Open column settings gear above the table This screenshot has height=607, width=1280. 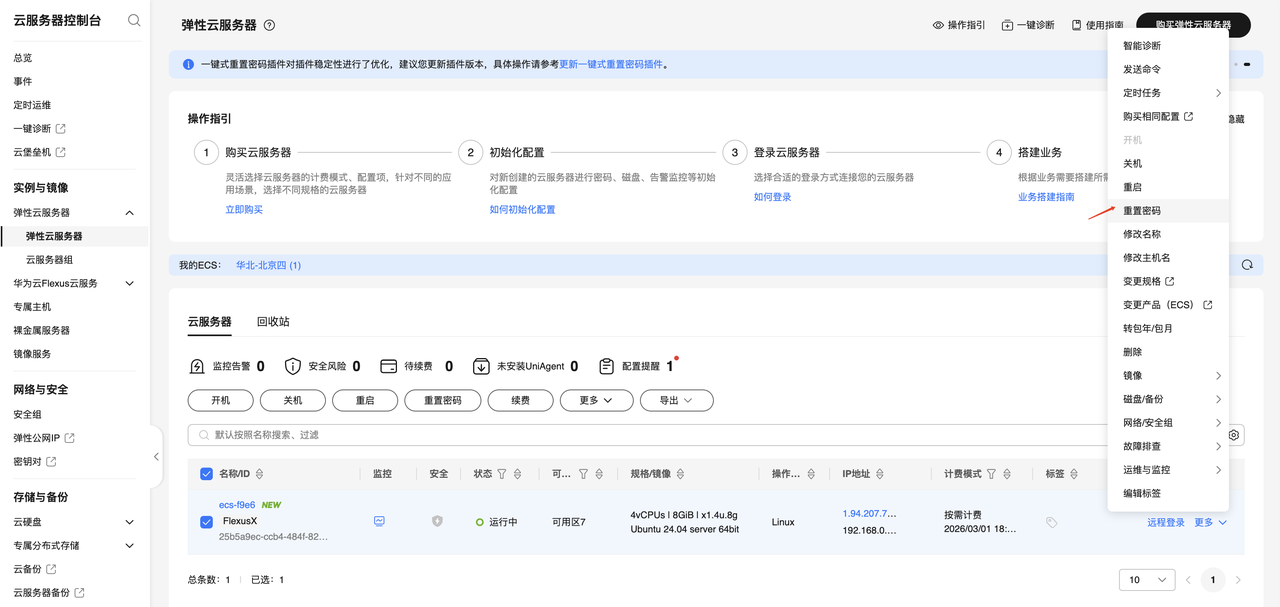[1233, 434]
